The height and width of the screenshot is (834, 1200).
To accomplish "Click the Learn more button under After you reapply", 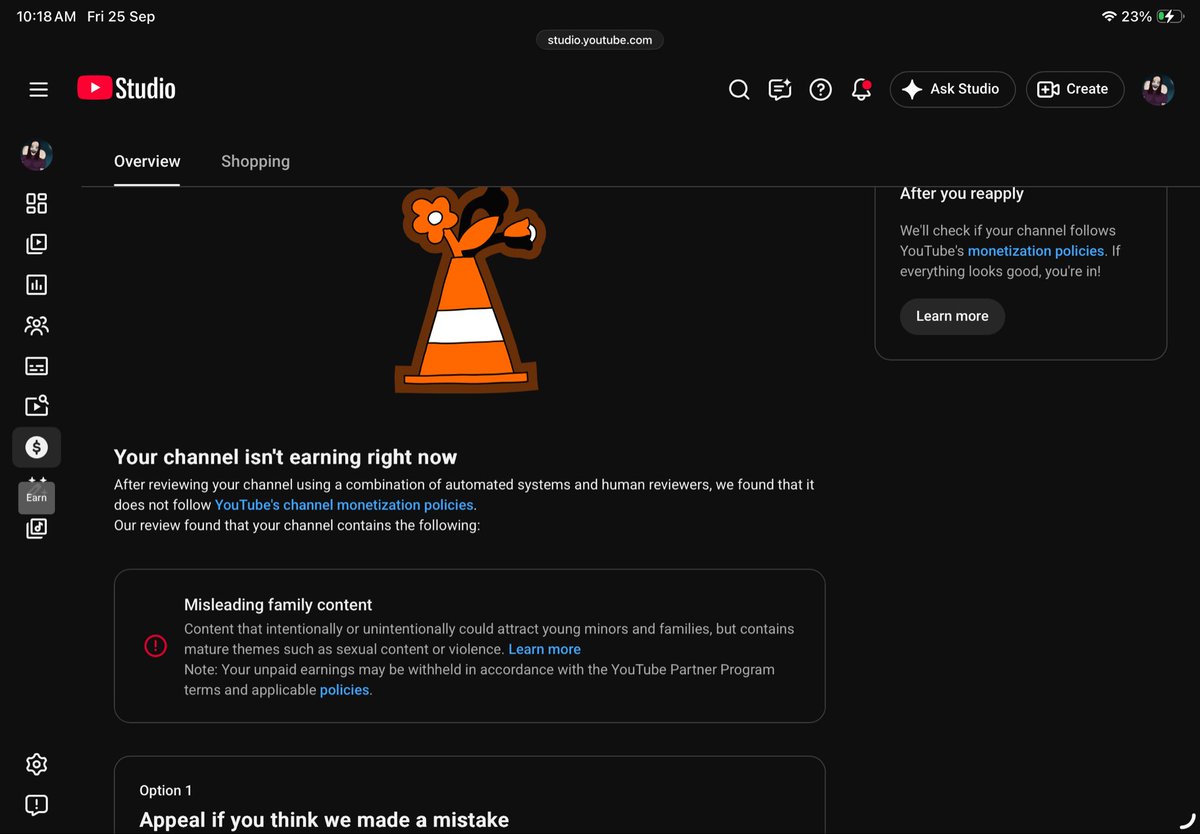I will (x=952, y=316).
